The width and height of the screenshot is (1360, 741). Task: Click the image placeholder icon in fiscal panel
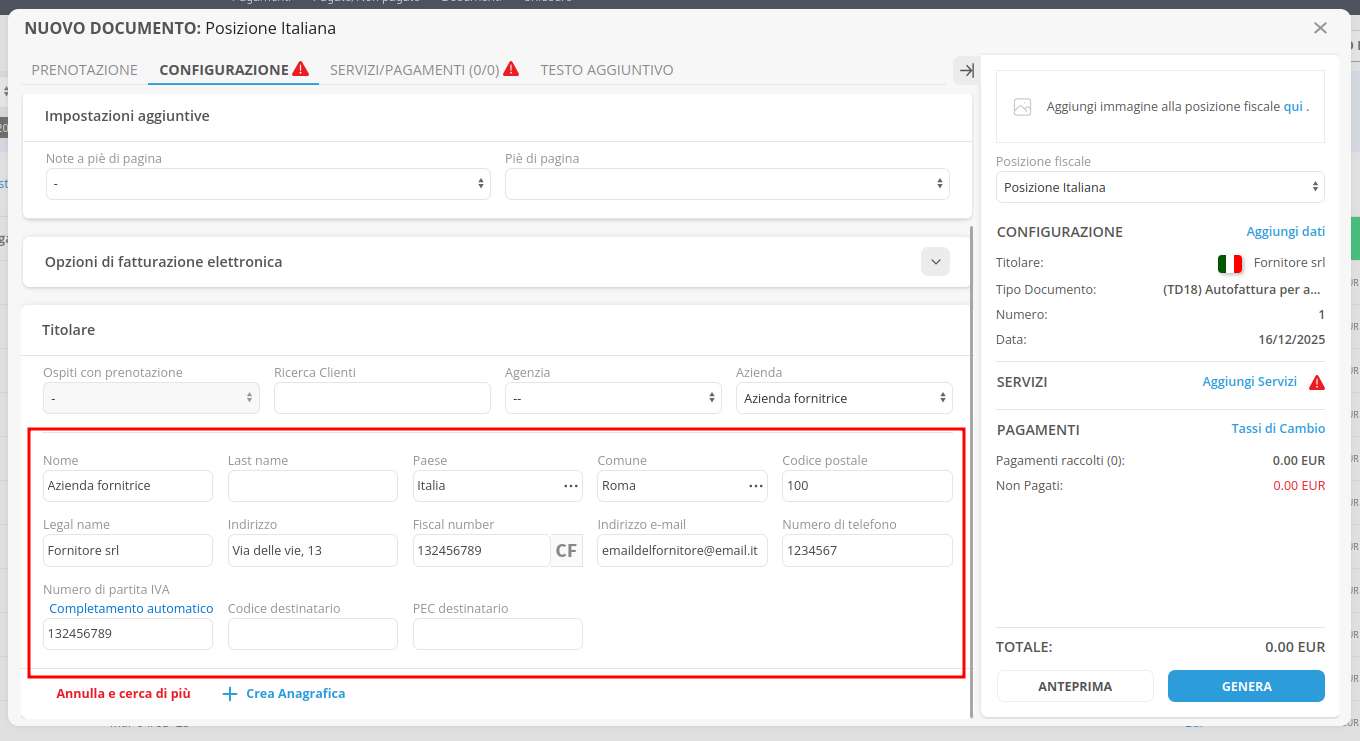tap(1022, 107)
